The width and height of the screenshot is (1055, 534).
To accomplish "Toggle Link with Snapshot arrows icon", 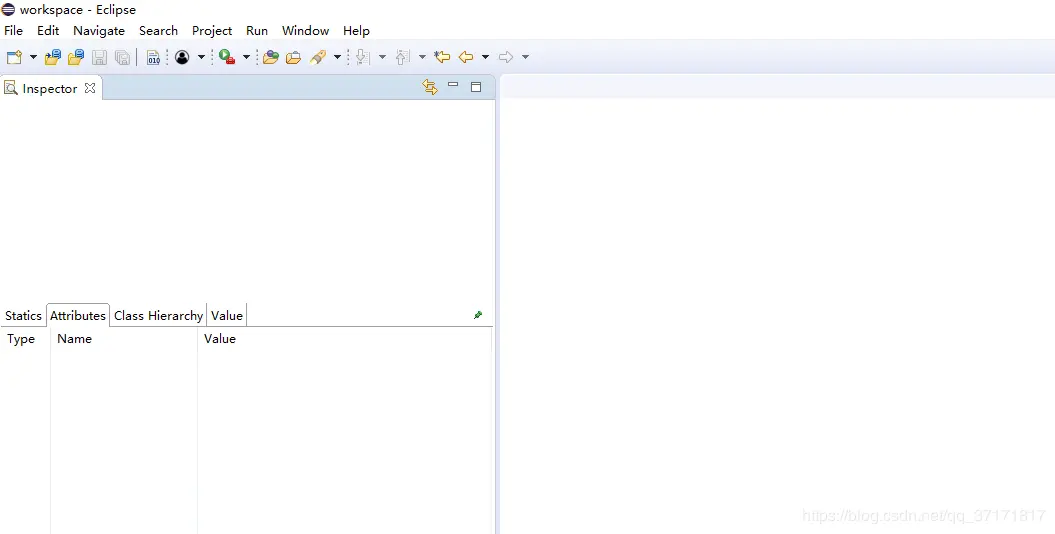I will [x=430, y=87].
